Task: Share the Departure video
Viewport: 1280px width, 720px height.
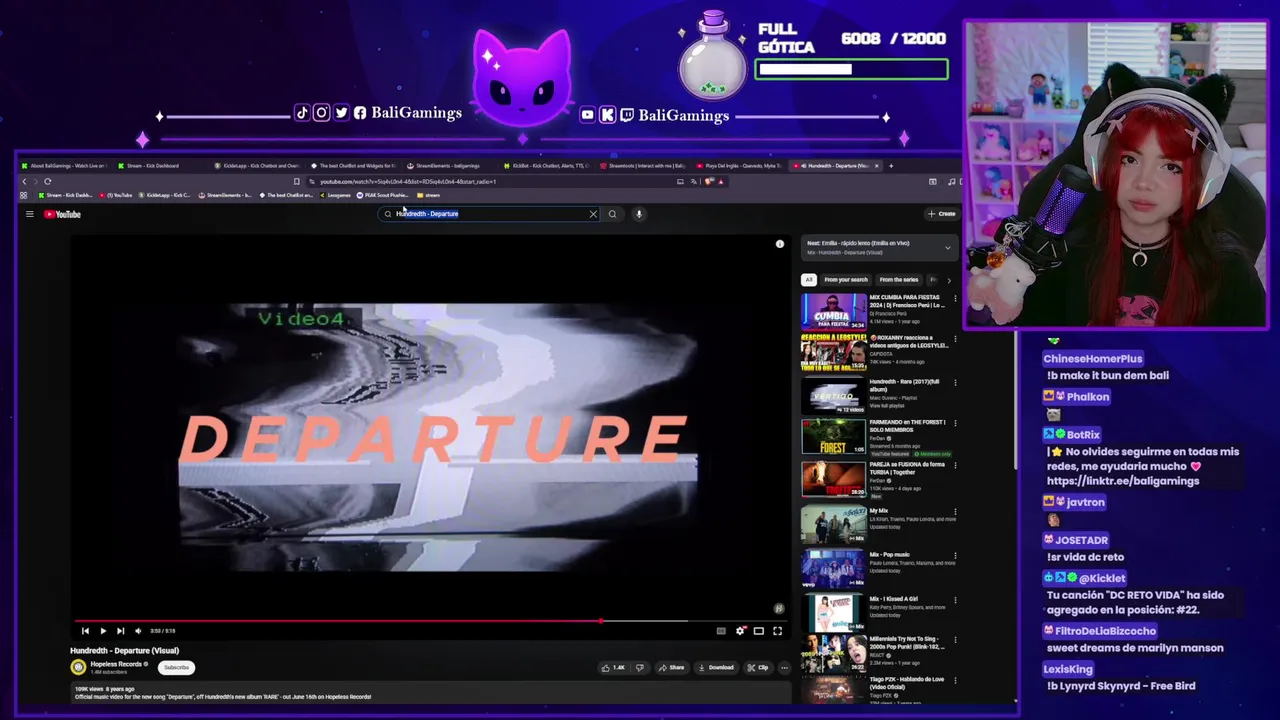Action: (671, 667)
